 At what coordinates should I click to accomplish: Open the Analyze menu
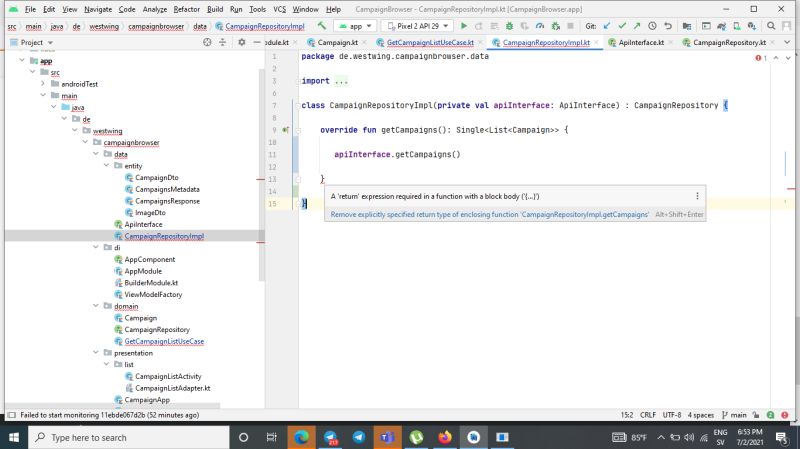(155, 9)
